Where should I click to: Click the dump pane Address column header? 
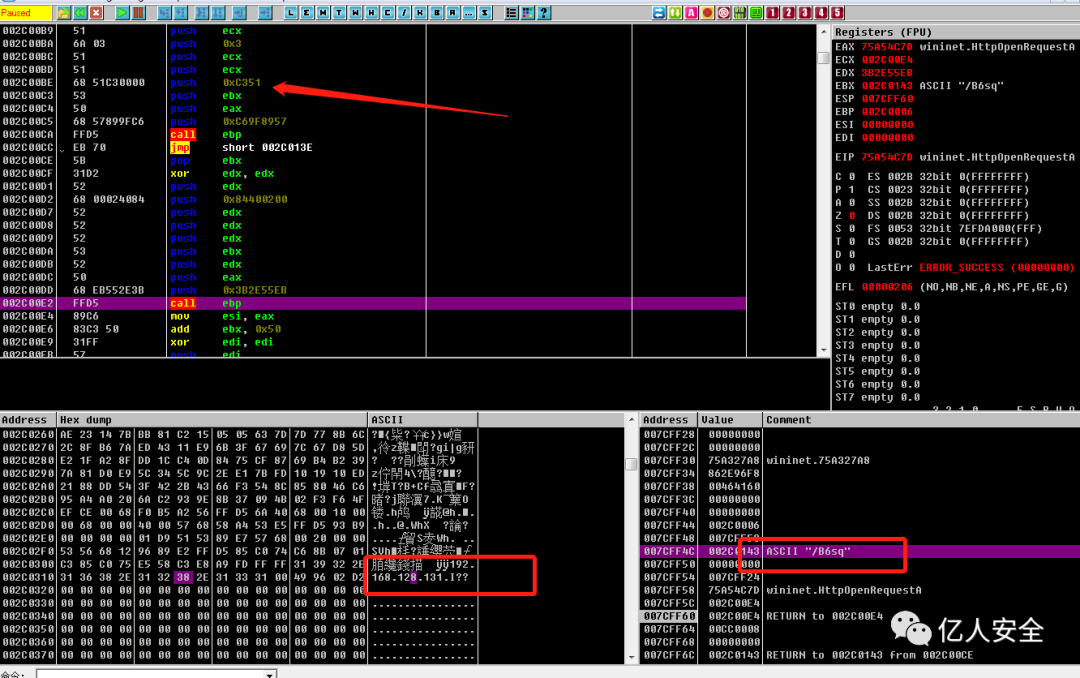[x=28, y=420]
